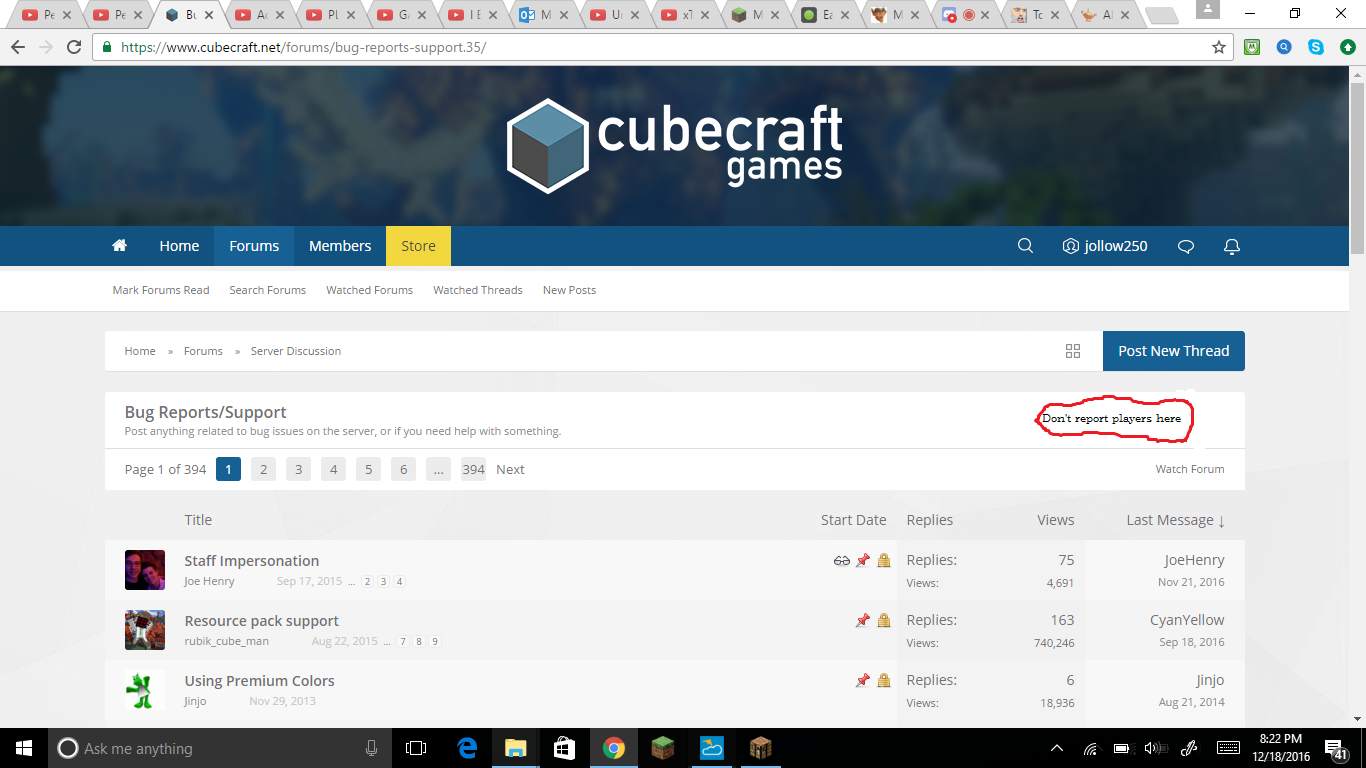Click the Cortana microphone icon
Screen dimensions: 1366x768
(x=371, y=748)
